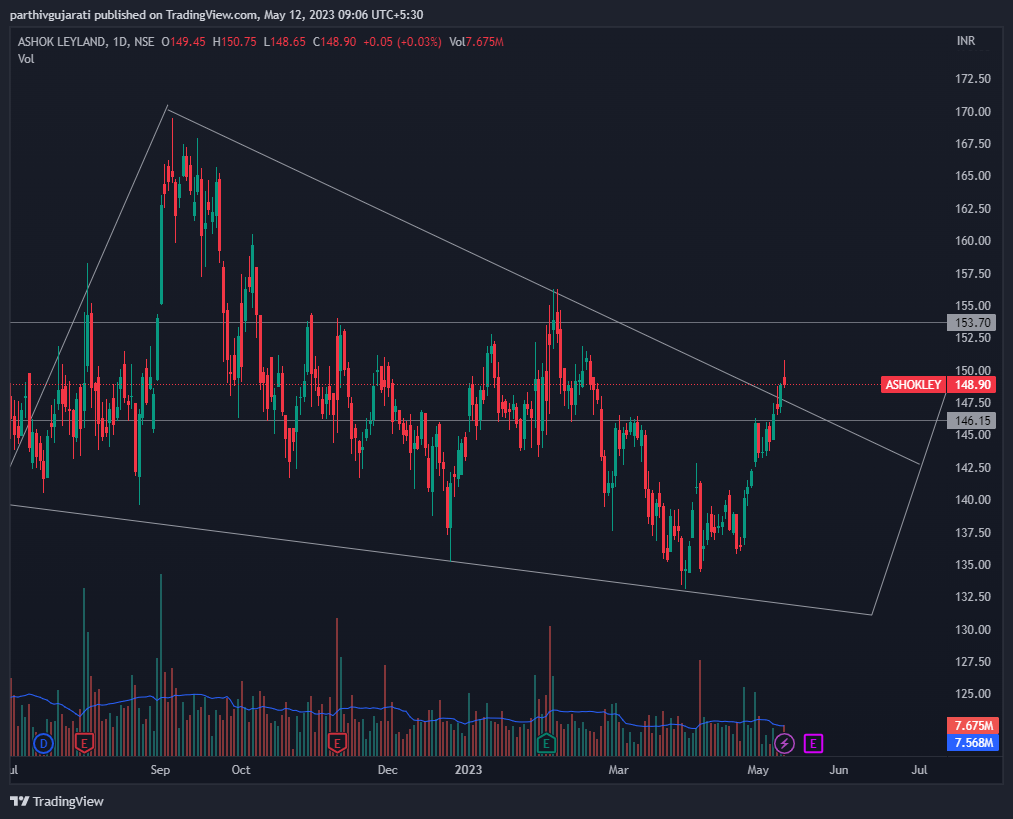Open the TradingView text link beside the logo
1013x819 pixels.
tap(68, 801)
